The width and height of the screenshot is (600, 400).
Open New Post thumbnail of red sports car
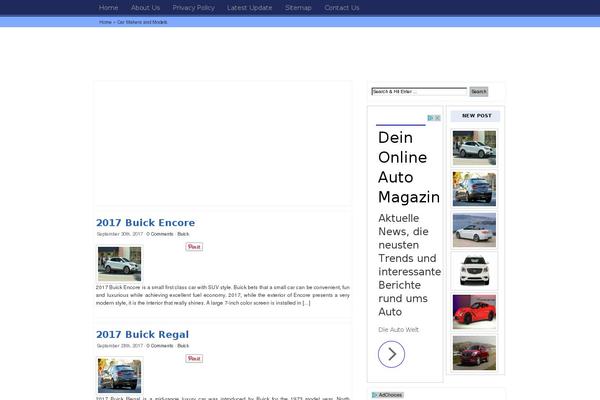pos(474,312)
